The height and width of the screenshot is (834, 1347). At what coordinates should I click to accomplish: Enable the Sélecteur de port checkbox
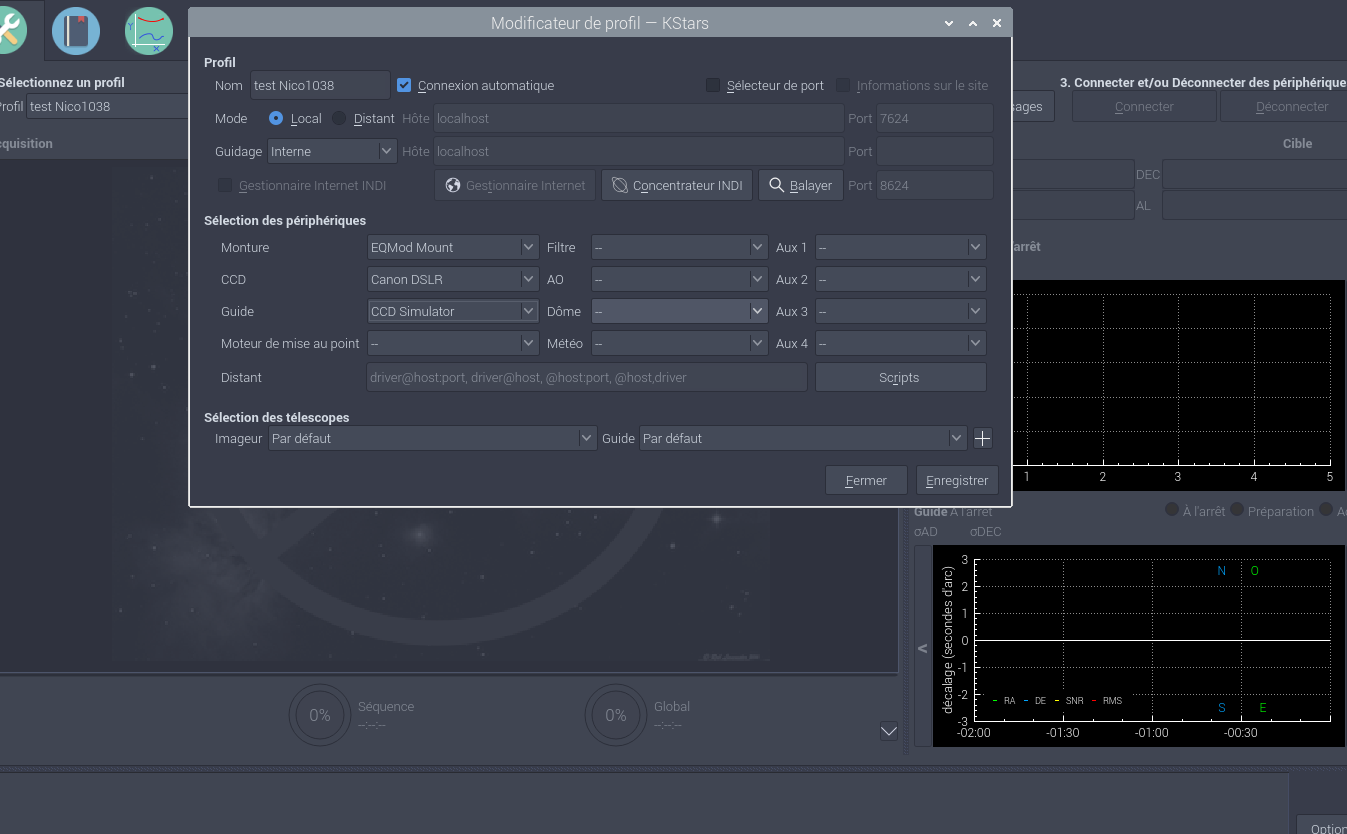pyautogui.click(x=713, y=86)
